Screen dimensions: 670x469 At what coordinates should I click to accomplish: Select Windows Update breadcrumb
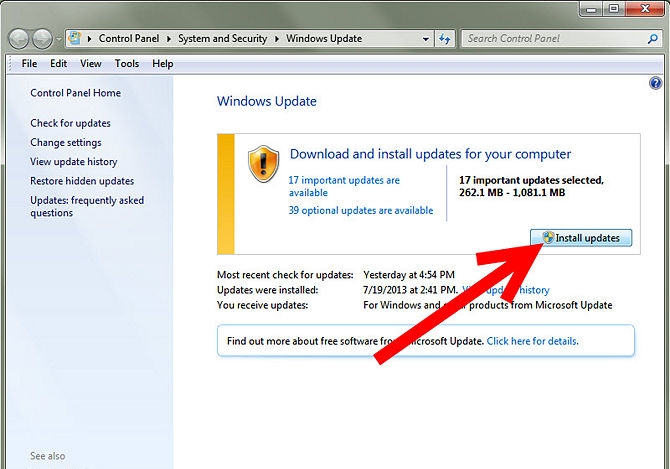point(324,38)
